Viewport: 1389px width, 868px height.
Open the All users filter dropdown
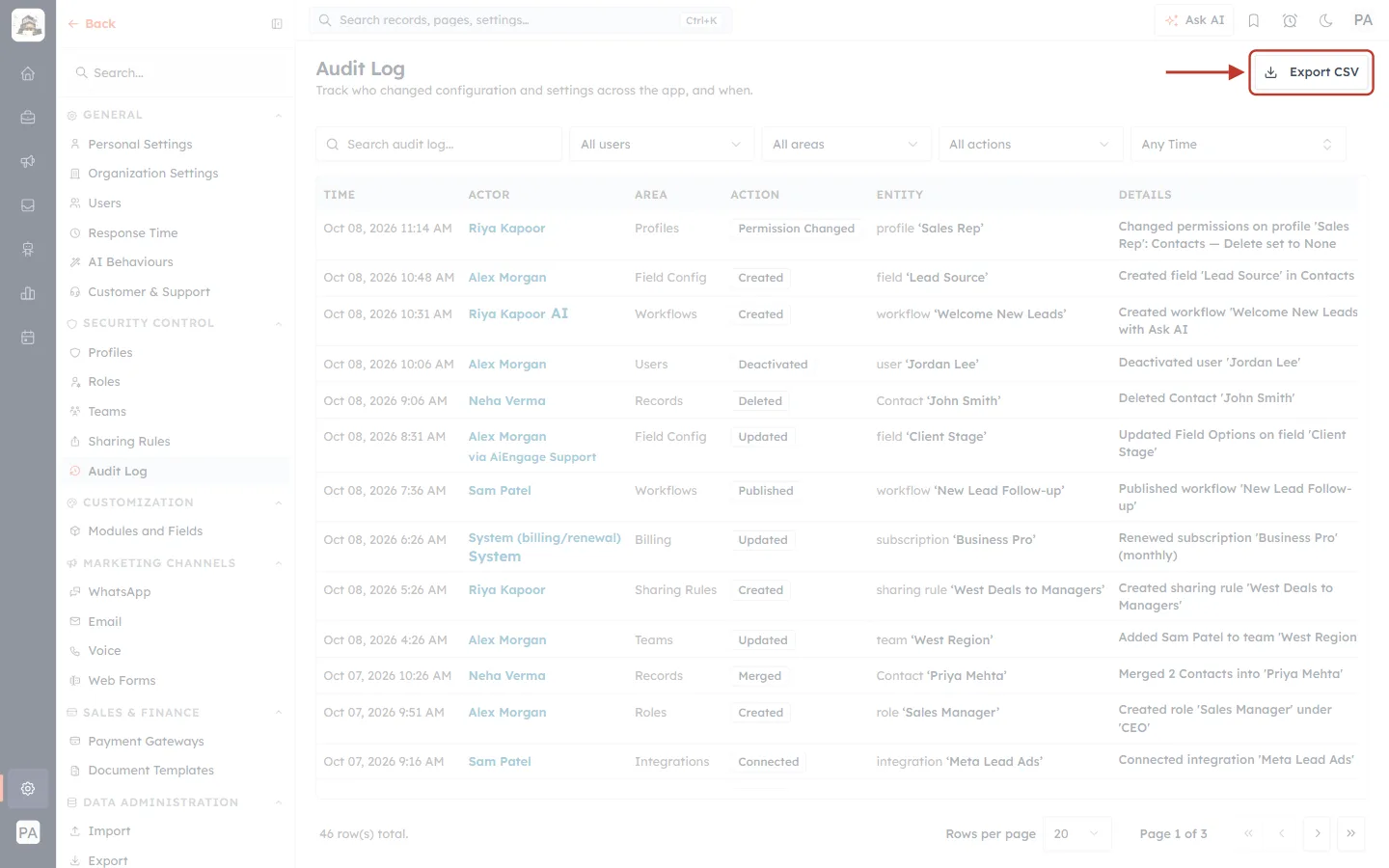coord(661,145)
